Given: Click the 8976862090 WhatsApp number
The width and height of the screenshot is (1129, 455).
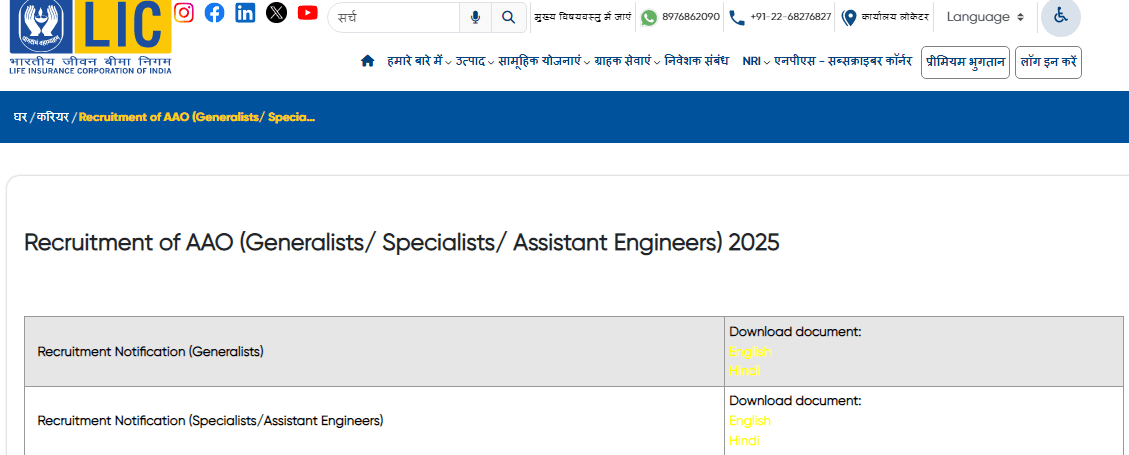Looking at the screenshot, I should pos(691,17).
